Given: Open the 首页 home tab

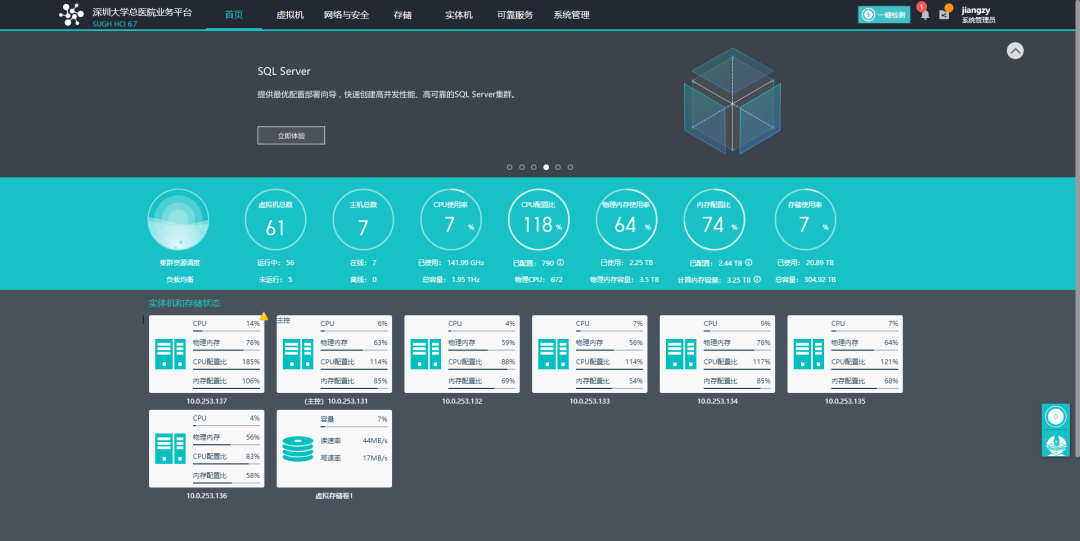Looking at the screenshot, I should pyautogui.click(x=233, y=14).
